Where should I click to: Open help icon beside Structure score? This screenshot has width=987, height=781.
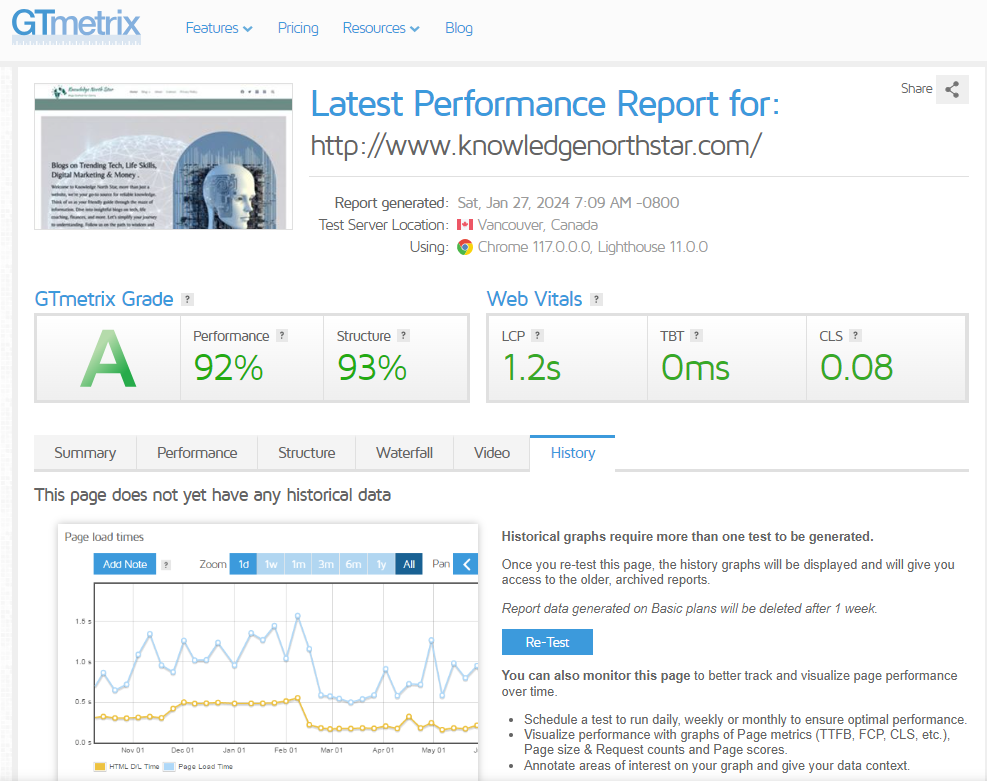point(403,335)
